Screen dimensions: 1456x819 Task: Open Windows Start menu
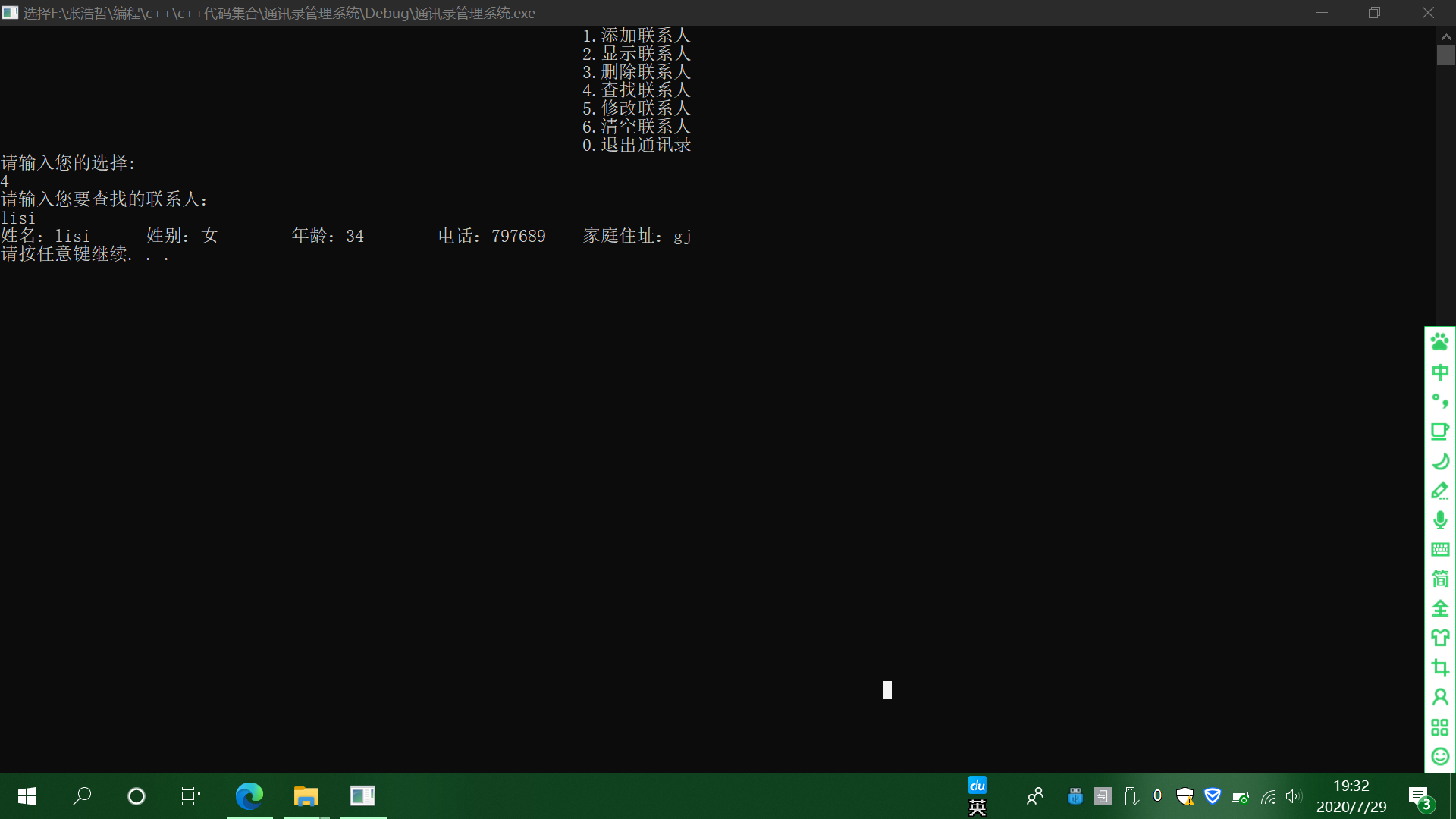tap(27, 796)
